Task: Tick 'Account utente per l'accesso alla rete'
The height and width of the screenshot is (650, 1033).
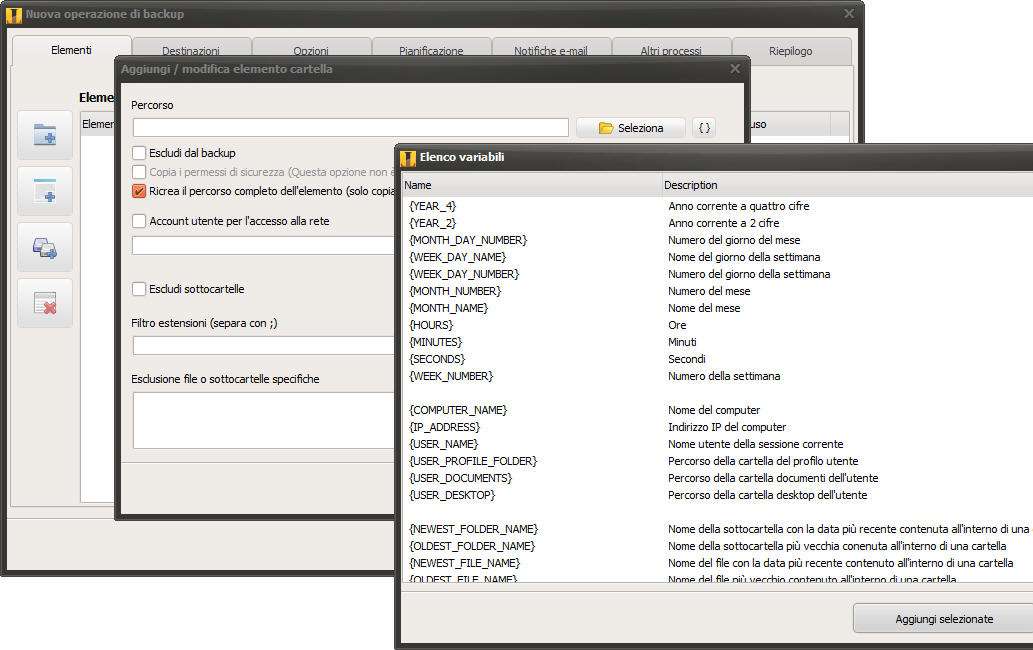Action: click(140, 221)
